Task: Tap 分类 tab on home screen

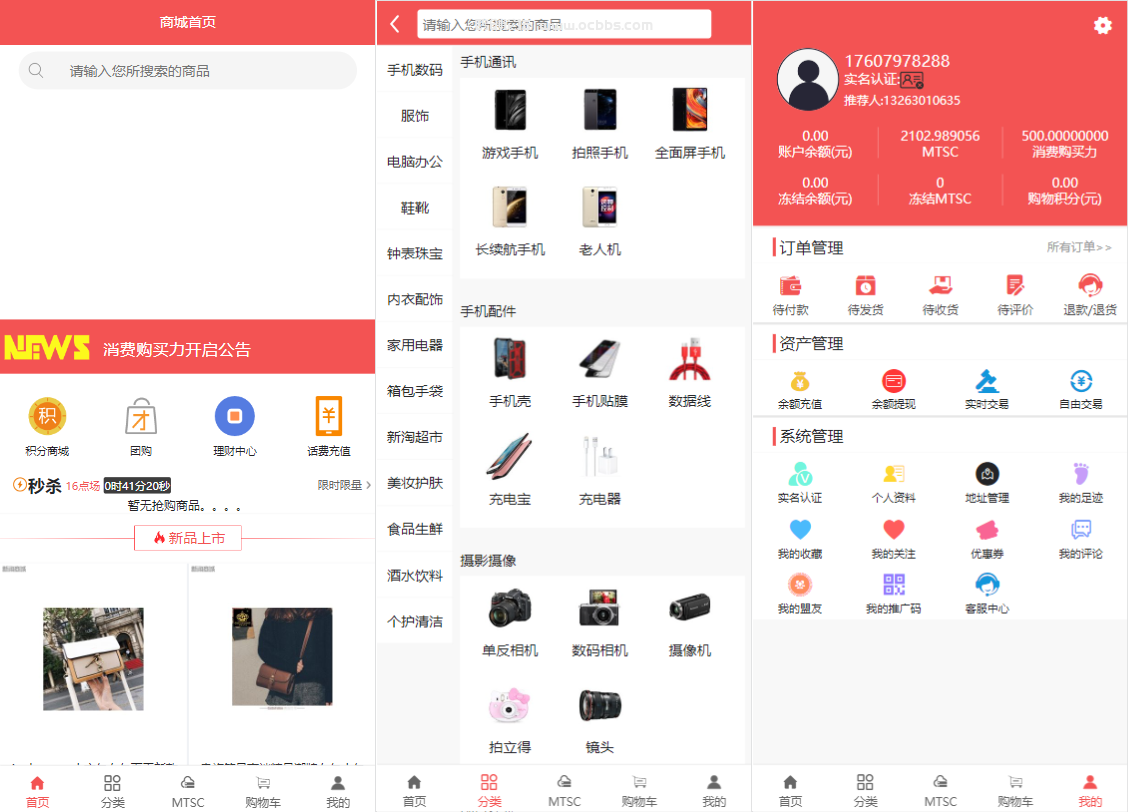Action: pos(112,791)
